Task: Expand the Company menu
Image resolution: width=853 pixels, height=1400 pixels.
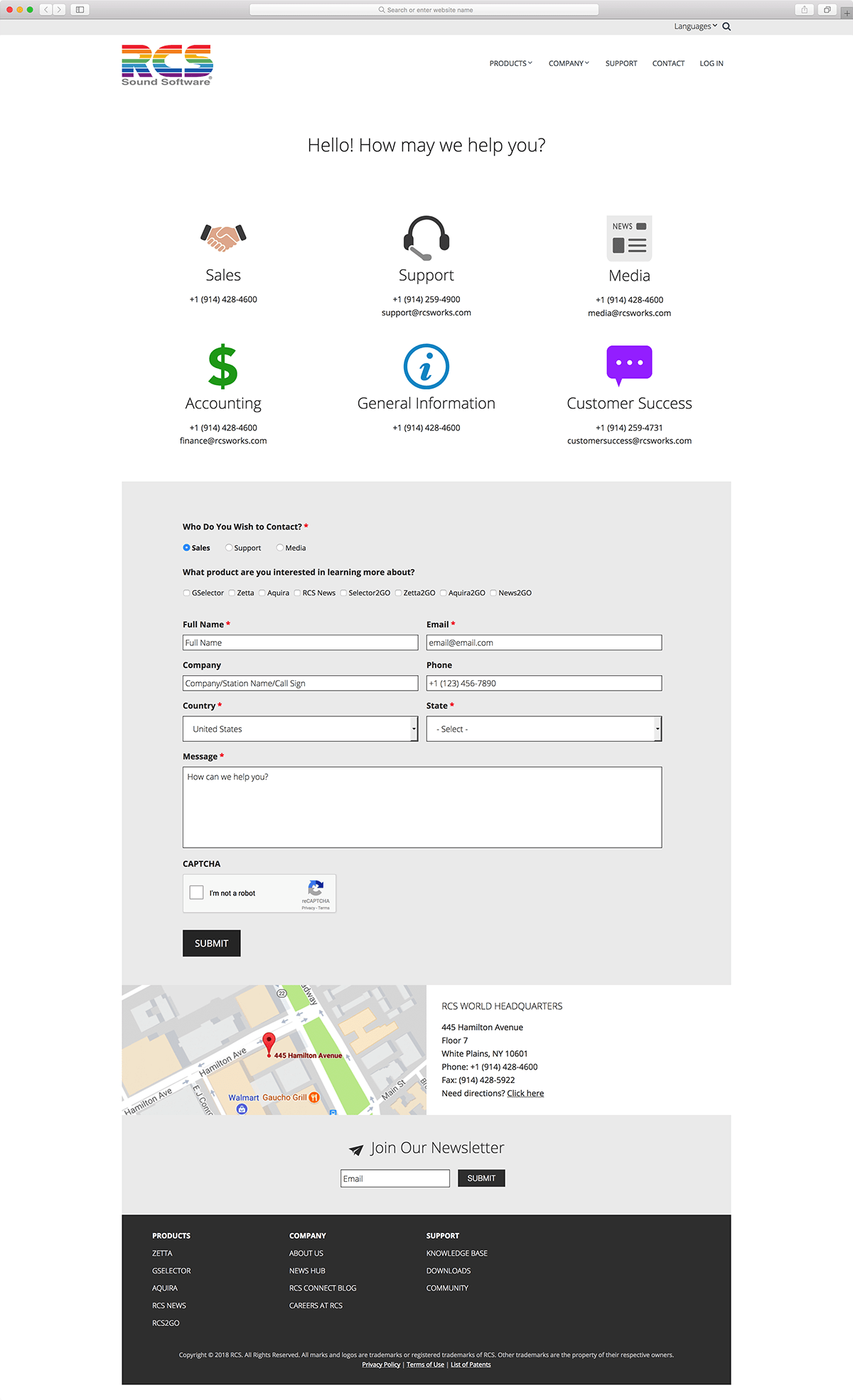Action: coord(569,63)
